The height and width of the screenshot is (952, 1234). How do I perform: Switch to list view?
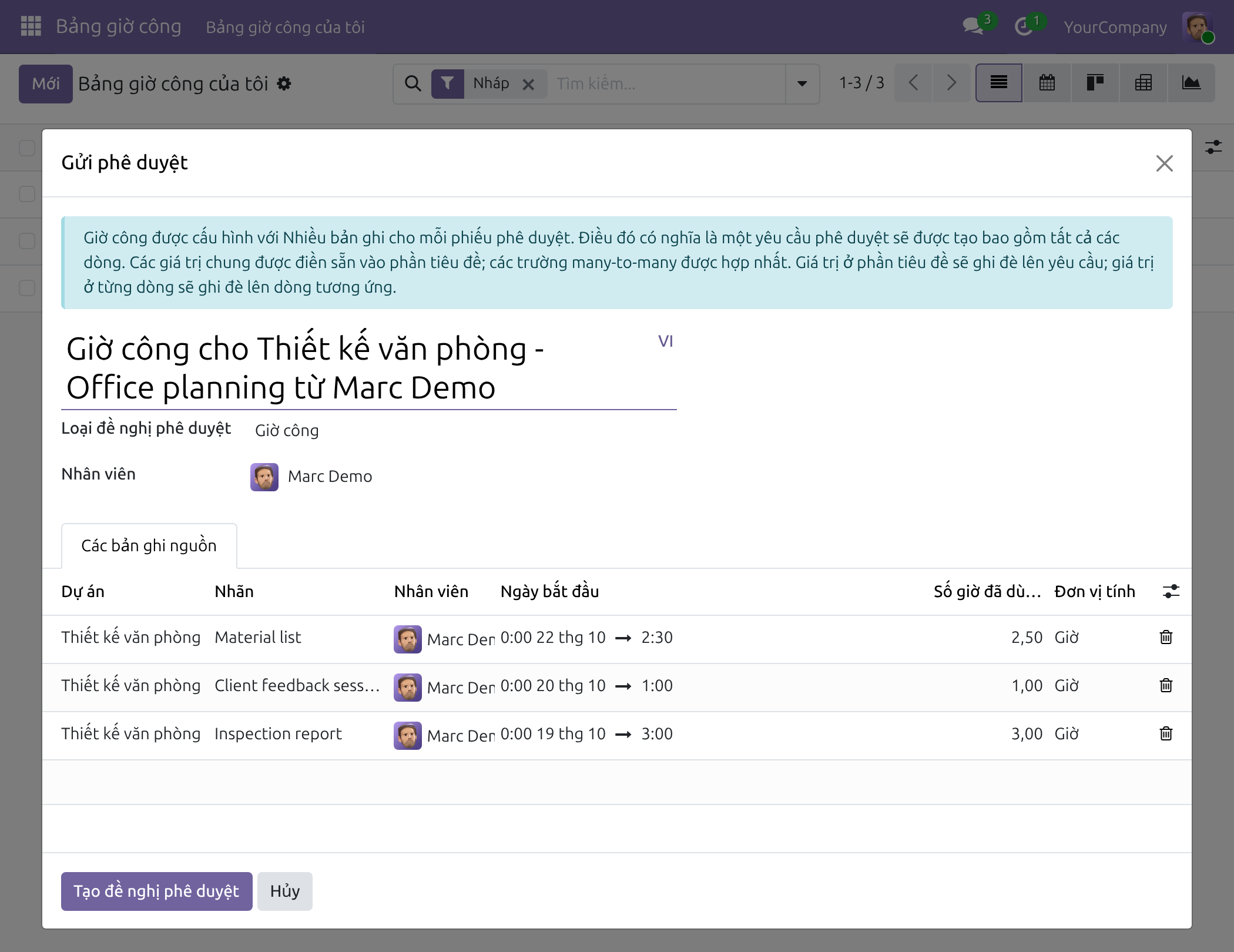(999, 83)
